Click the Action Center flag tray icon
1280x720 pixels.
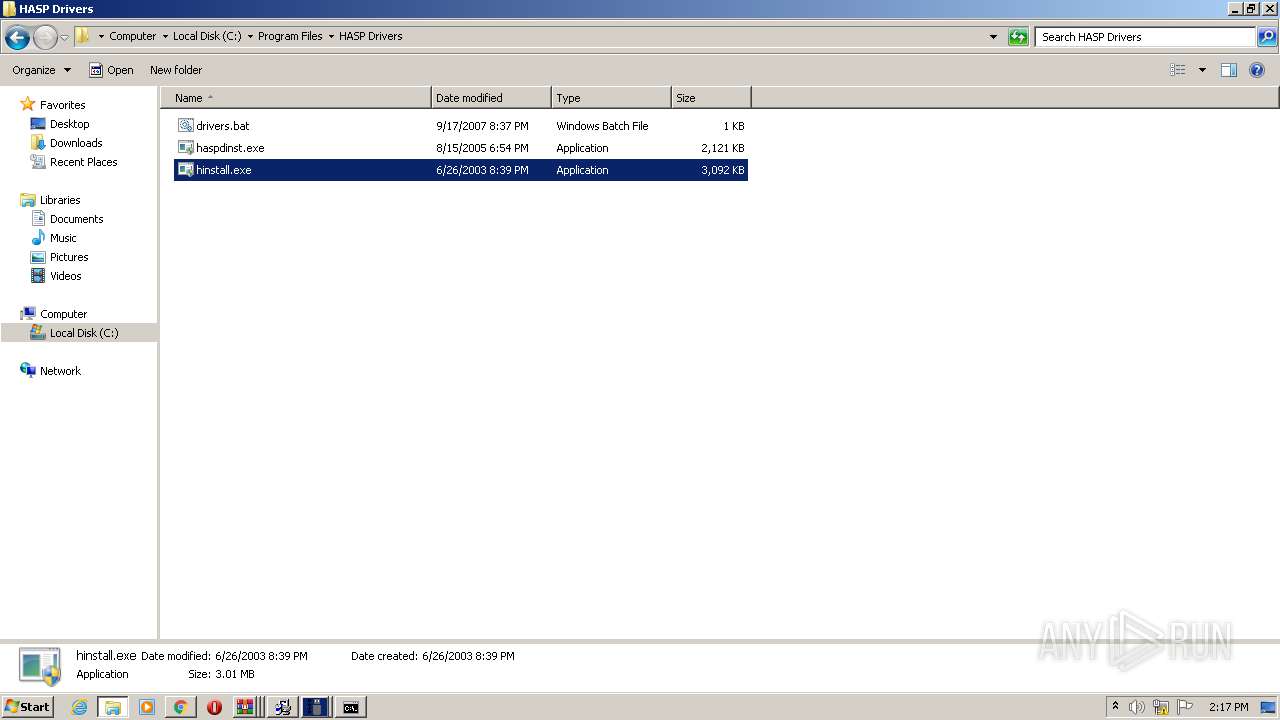1184,707
